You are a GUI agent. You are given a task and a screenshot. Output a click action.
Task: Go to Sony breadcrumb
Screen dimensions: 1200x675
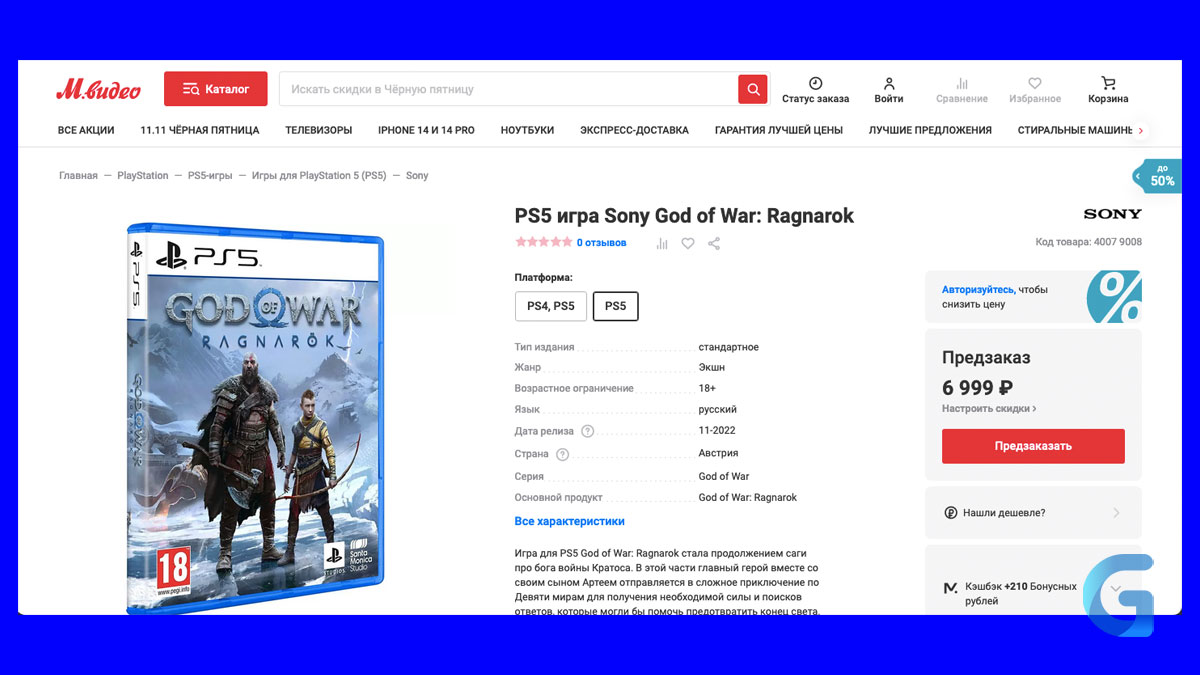coord(417,175)
